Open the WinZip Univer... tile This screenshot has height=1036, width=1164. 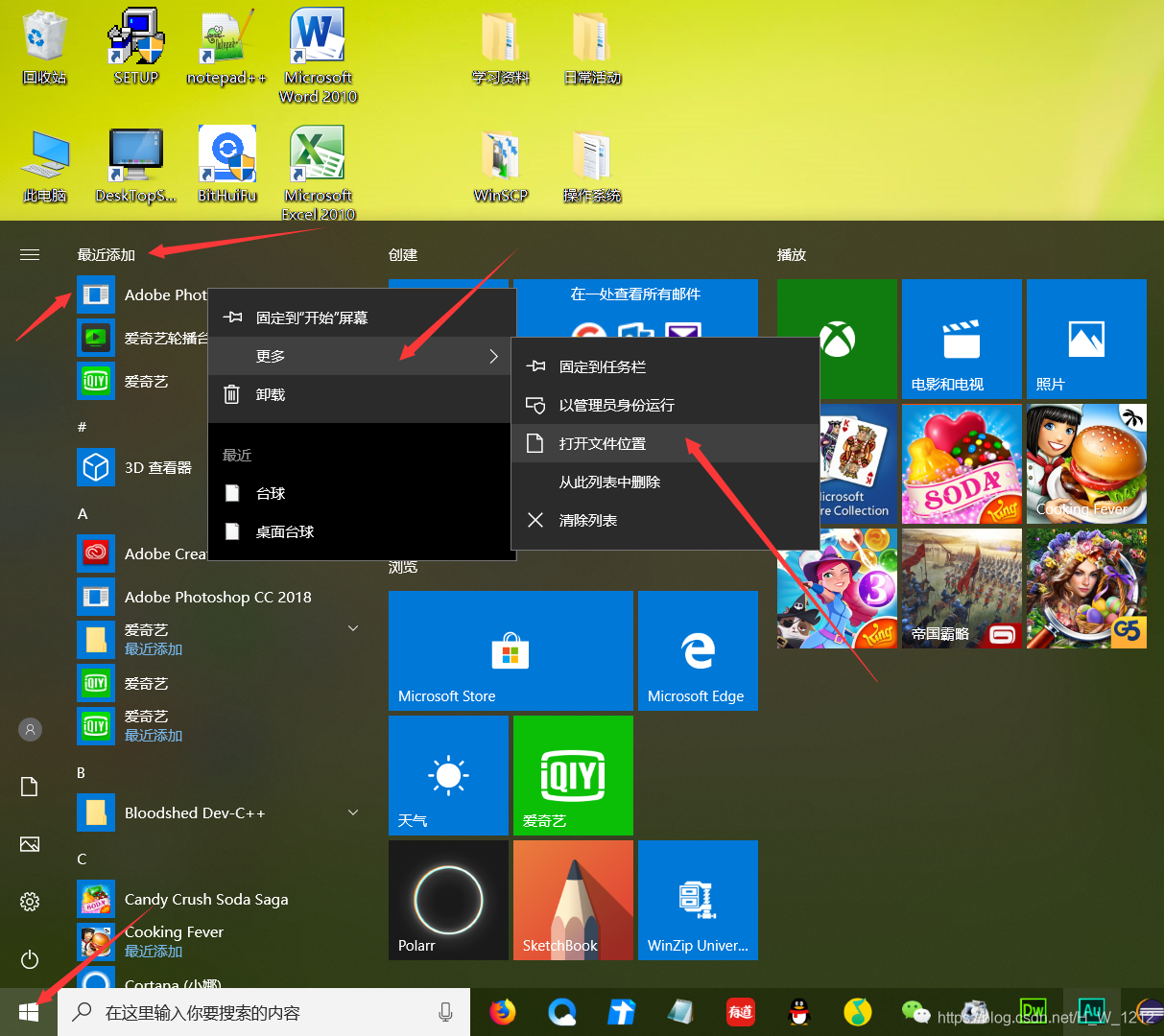click(x=698, y=900)
